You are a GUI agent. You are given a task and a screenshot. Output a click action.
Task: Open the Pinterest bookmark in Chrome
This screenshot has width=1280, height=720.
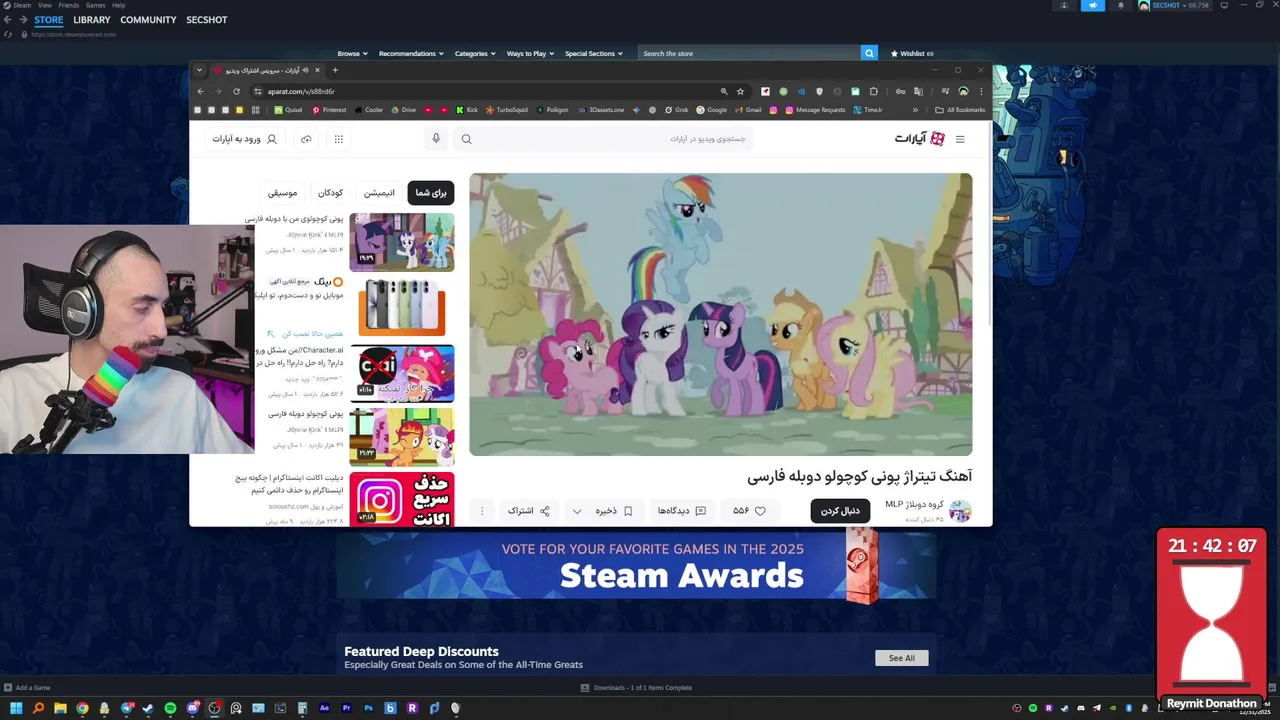[329, 110]
